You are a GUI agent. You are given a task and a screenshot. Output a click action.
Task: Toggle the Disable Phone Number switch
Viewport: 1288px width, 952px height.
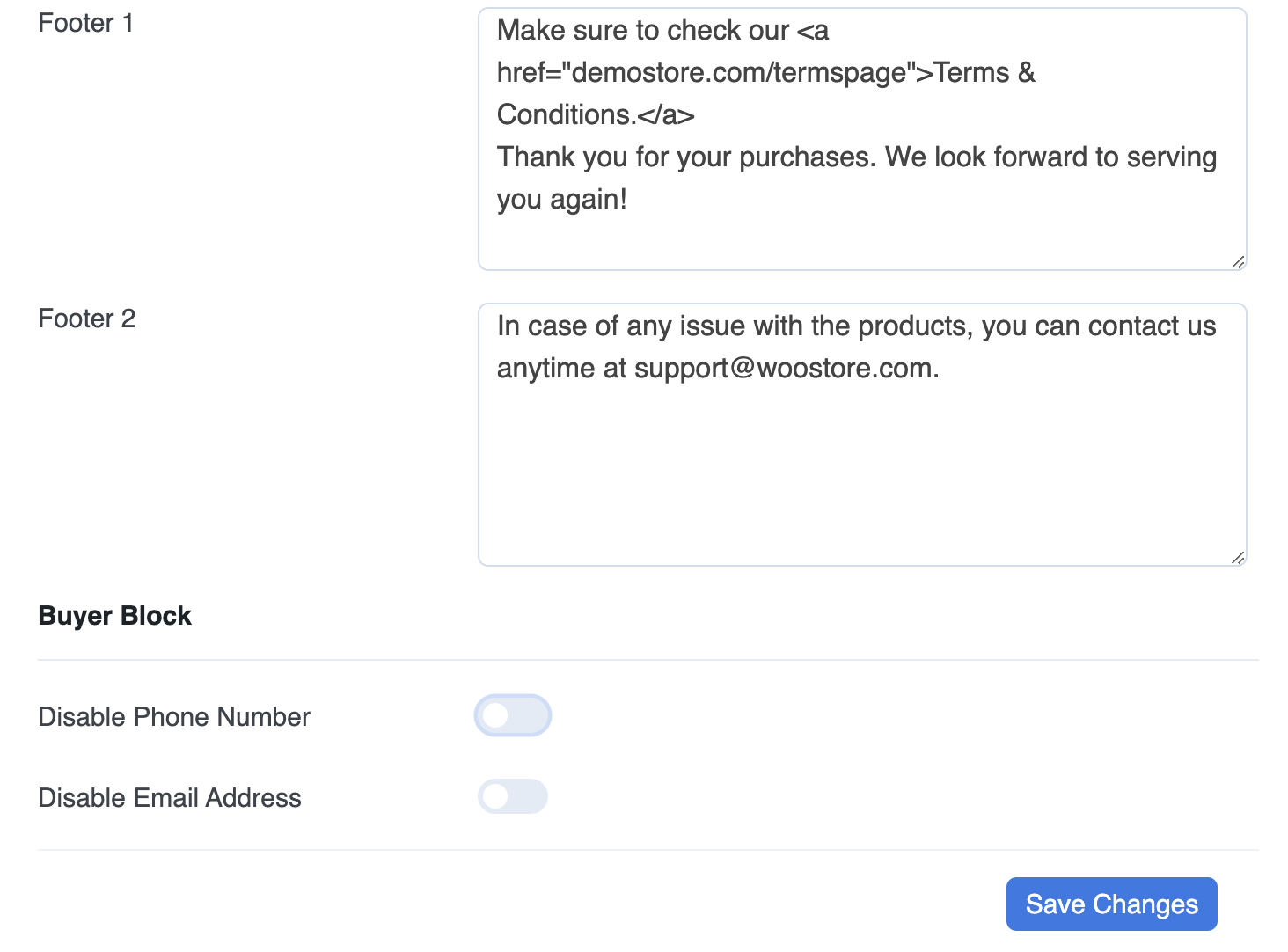(x=513, y=715)
